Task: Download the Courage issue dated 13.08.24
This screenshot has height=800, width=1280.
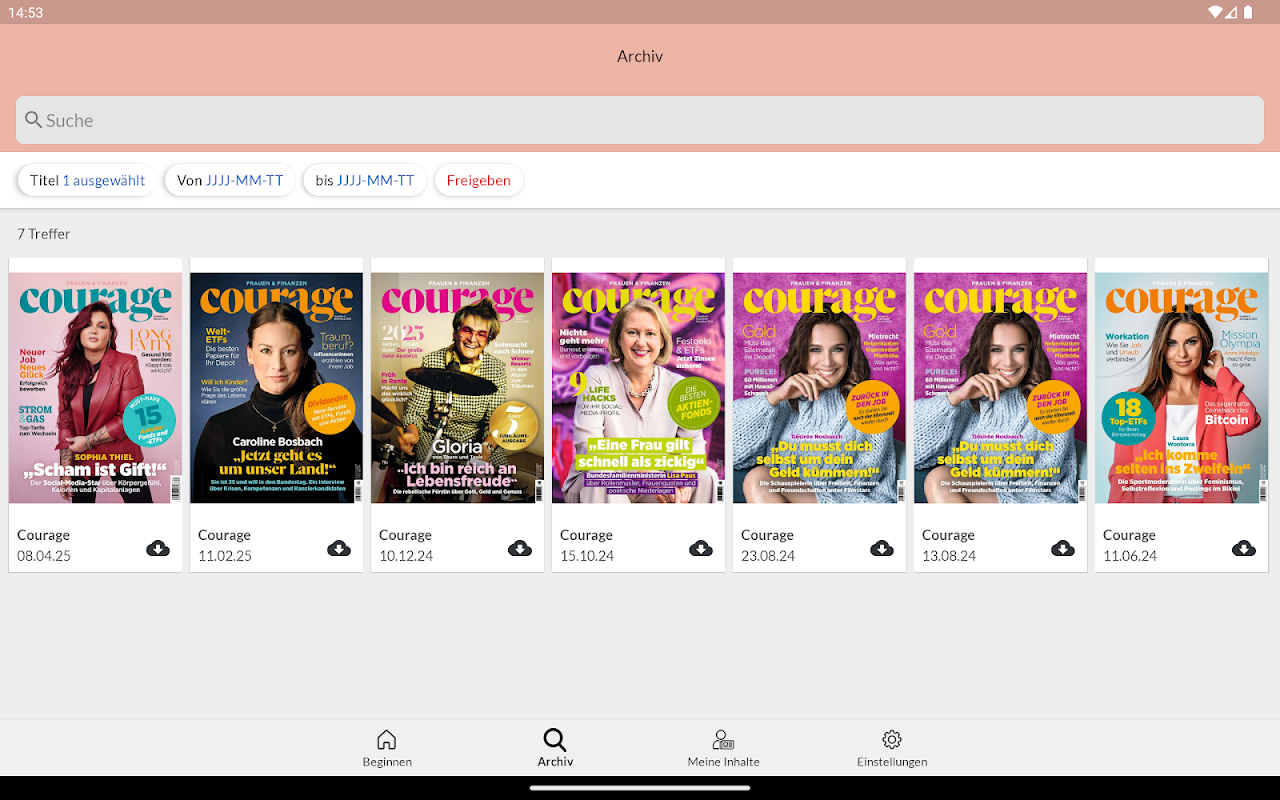Action: pos(1062,548)
